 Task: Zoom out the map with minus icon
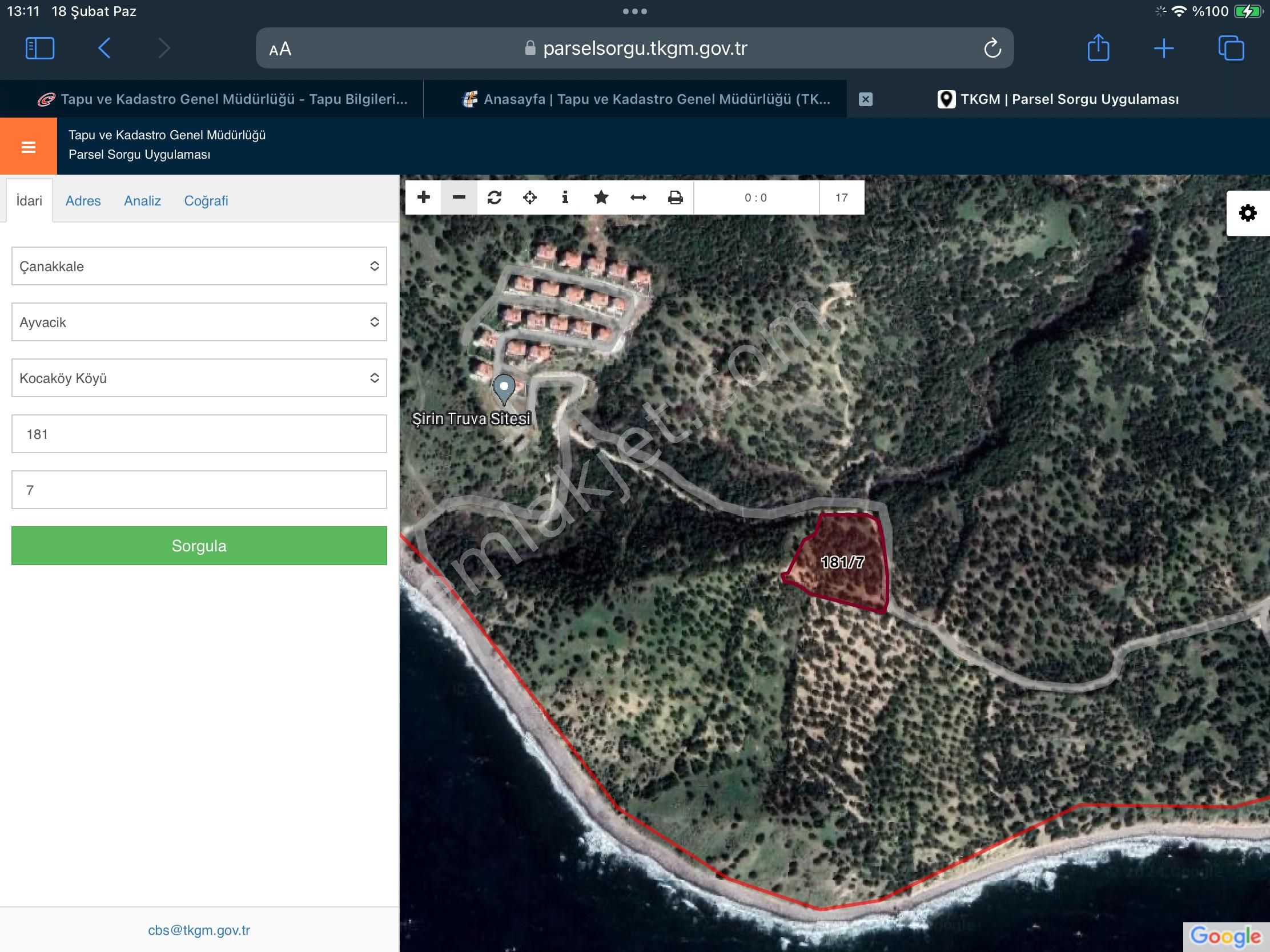click(x=459, y=197)
